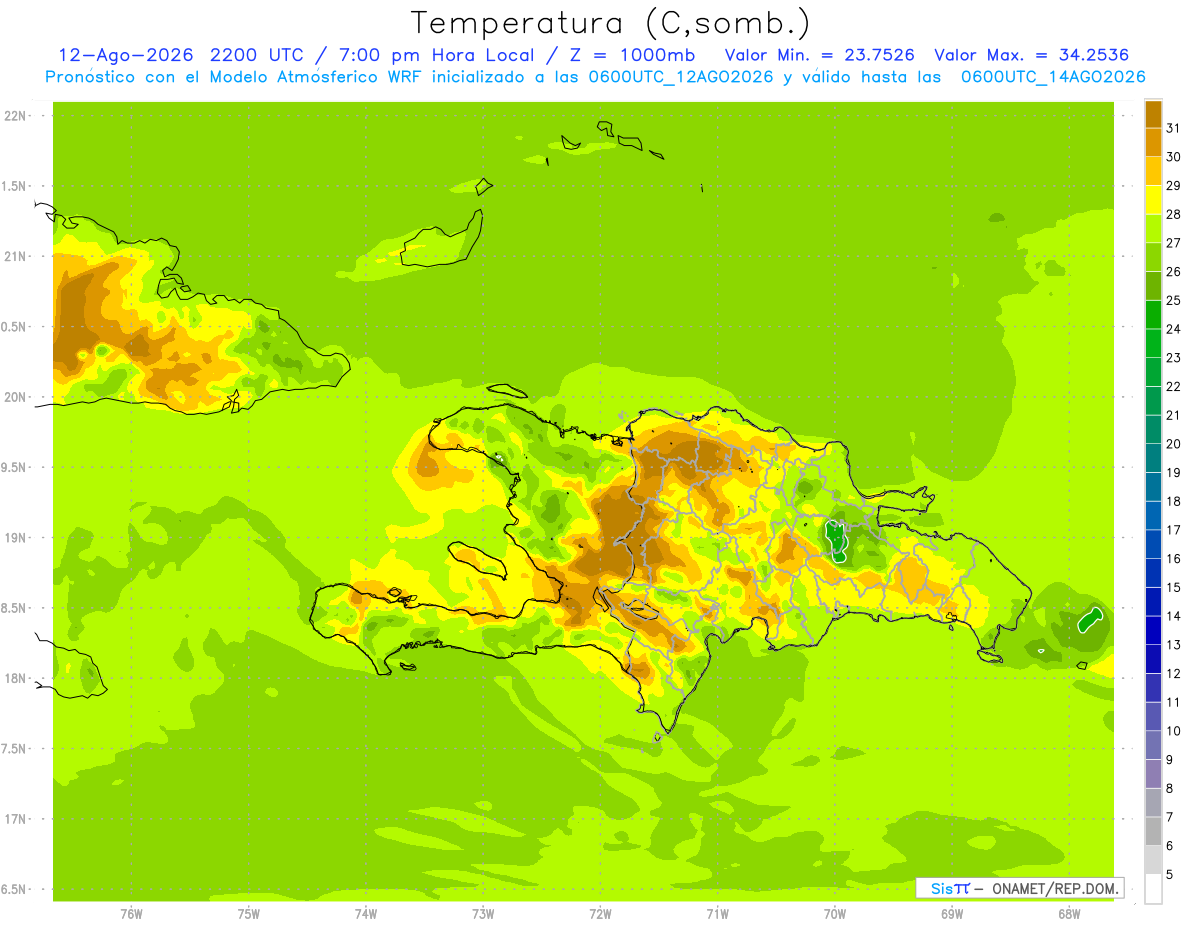
Task: Click the title "Temperatura (C,somb.)"
Action: [611, 23]
